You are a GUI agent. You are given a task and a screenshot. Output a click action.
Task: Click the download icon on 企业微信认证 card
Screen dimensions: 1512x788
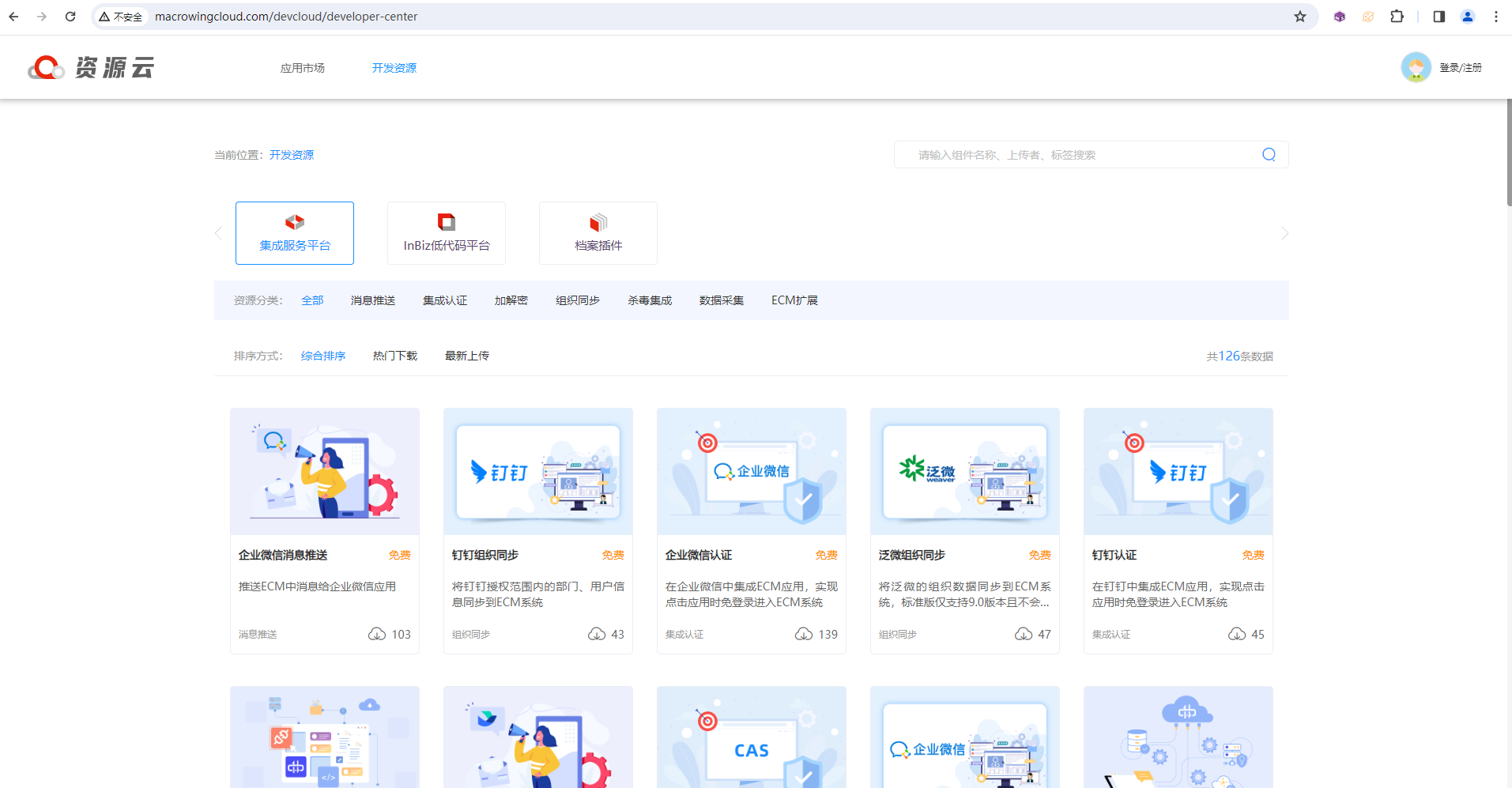coord(803,634)
